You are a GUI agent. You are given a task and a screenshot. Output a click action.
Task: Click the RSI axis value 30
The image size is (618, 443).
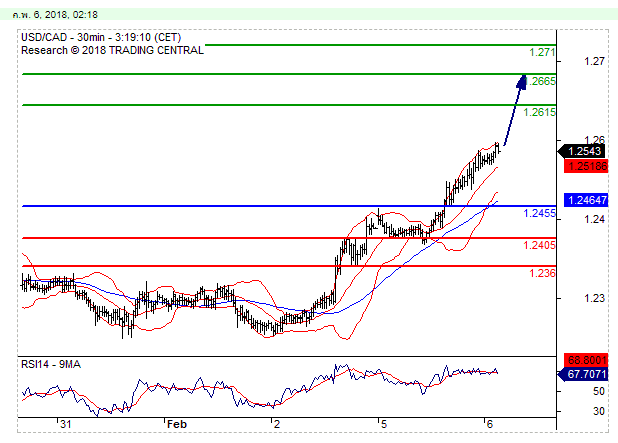(599, 411)
